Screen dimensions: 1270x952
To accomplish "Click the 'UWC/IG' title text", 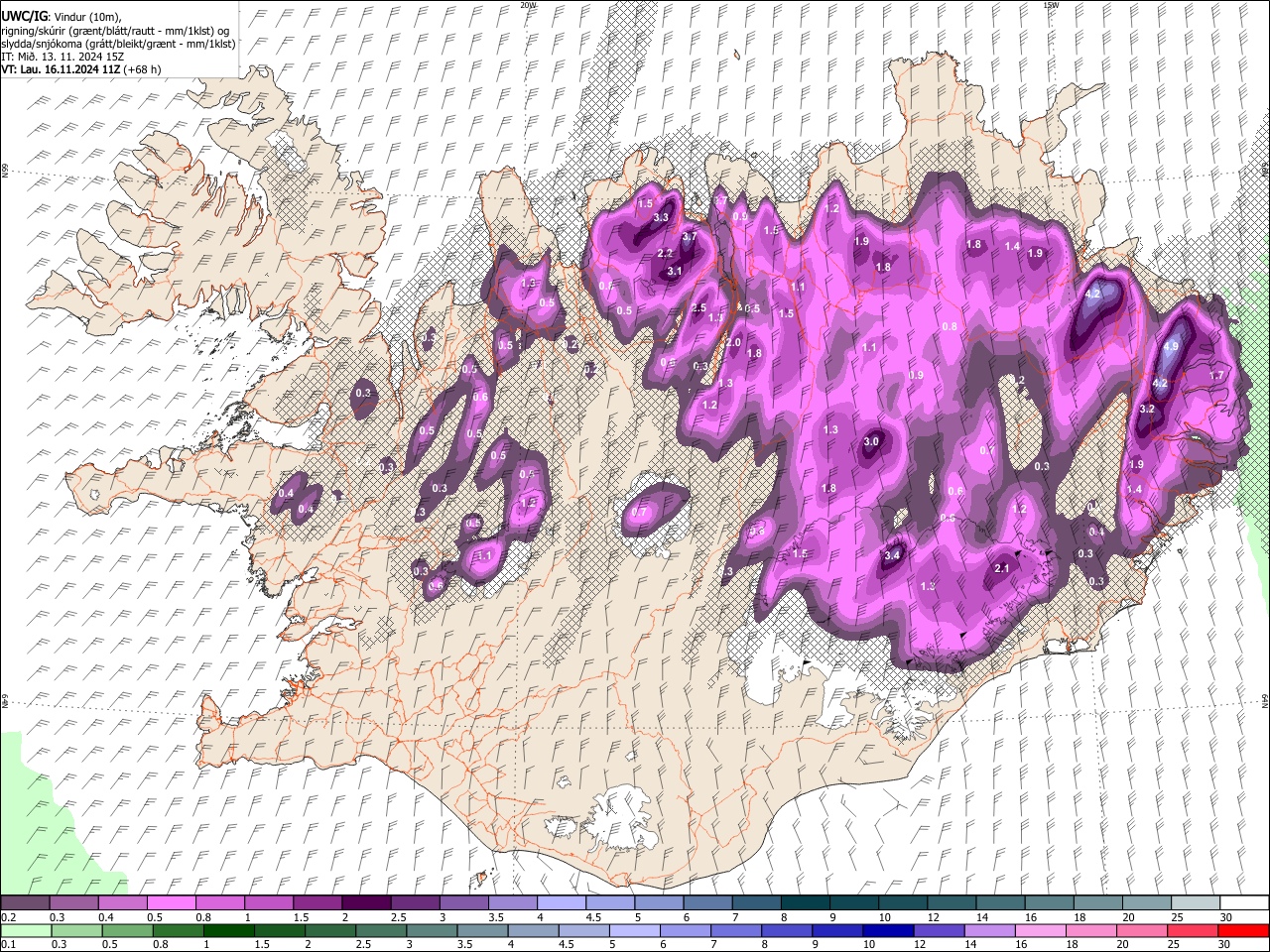I will coord(24,17).
